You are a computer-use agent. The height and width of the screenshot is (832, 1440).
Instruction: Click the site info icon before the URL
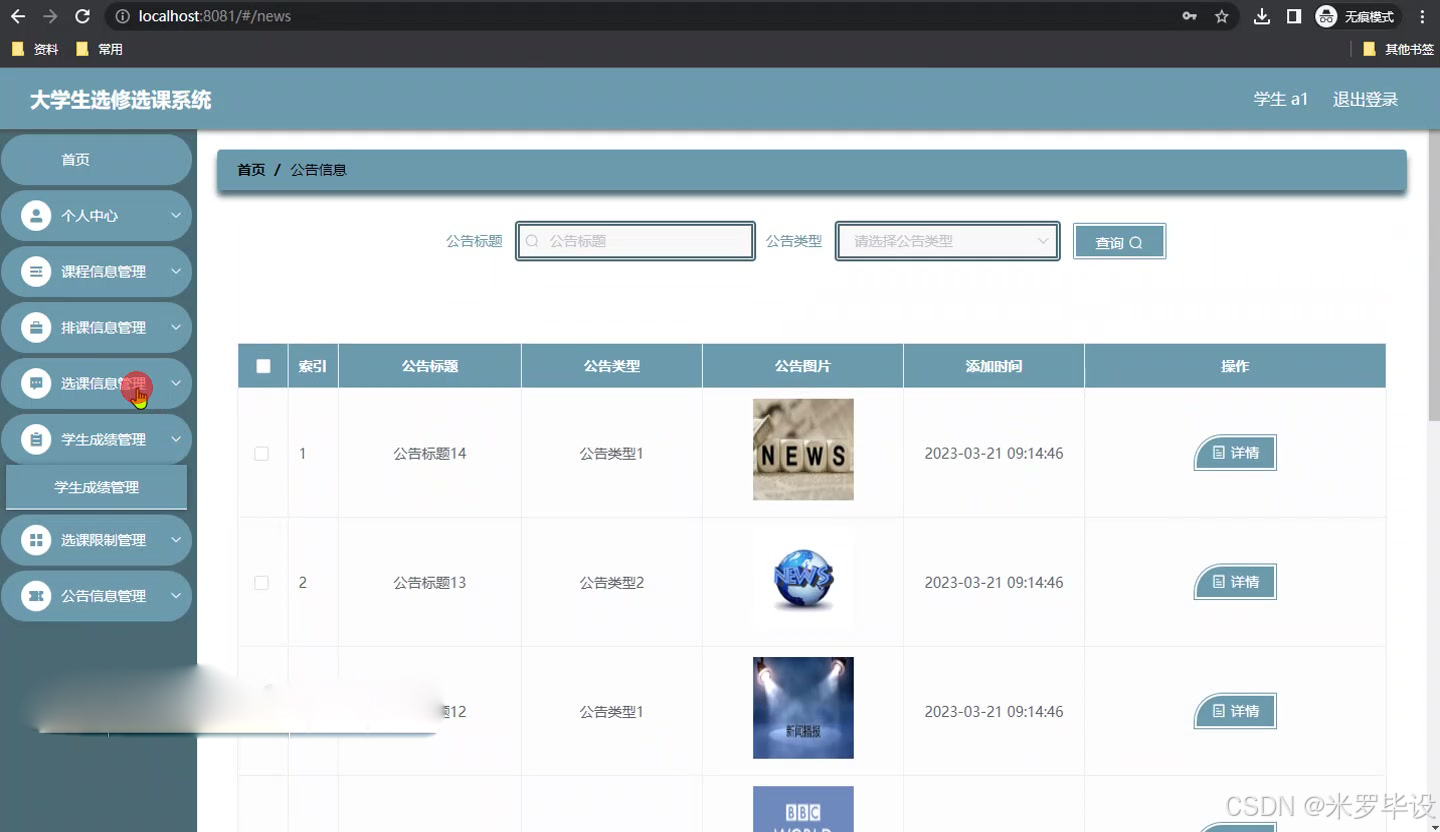[x=122, y=16]
